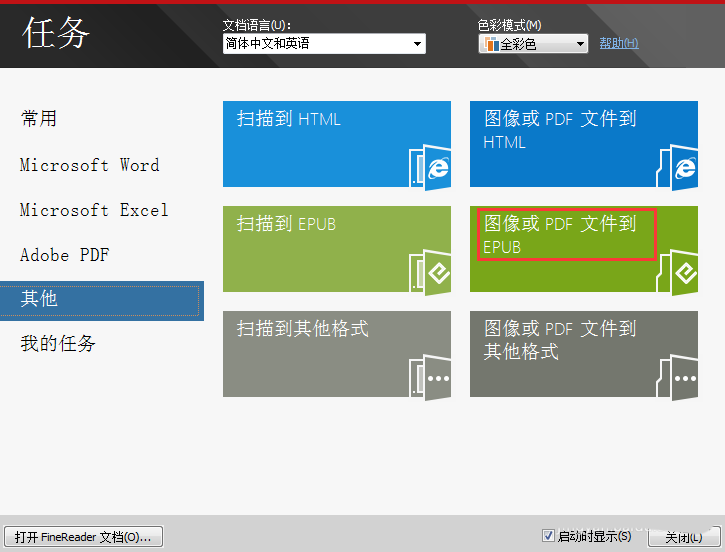Click the 关闭 button
The image size is (725, 552).
(683, 537)
